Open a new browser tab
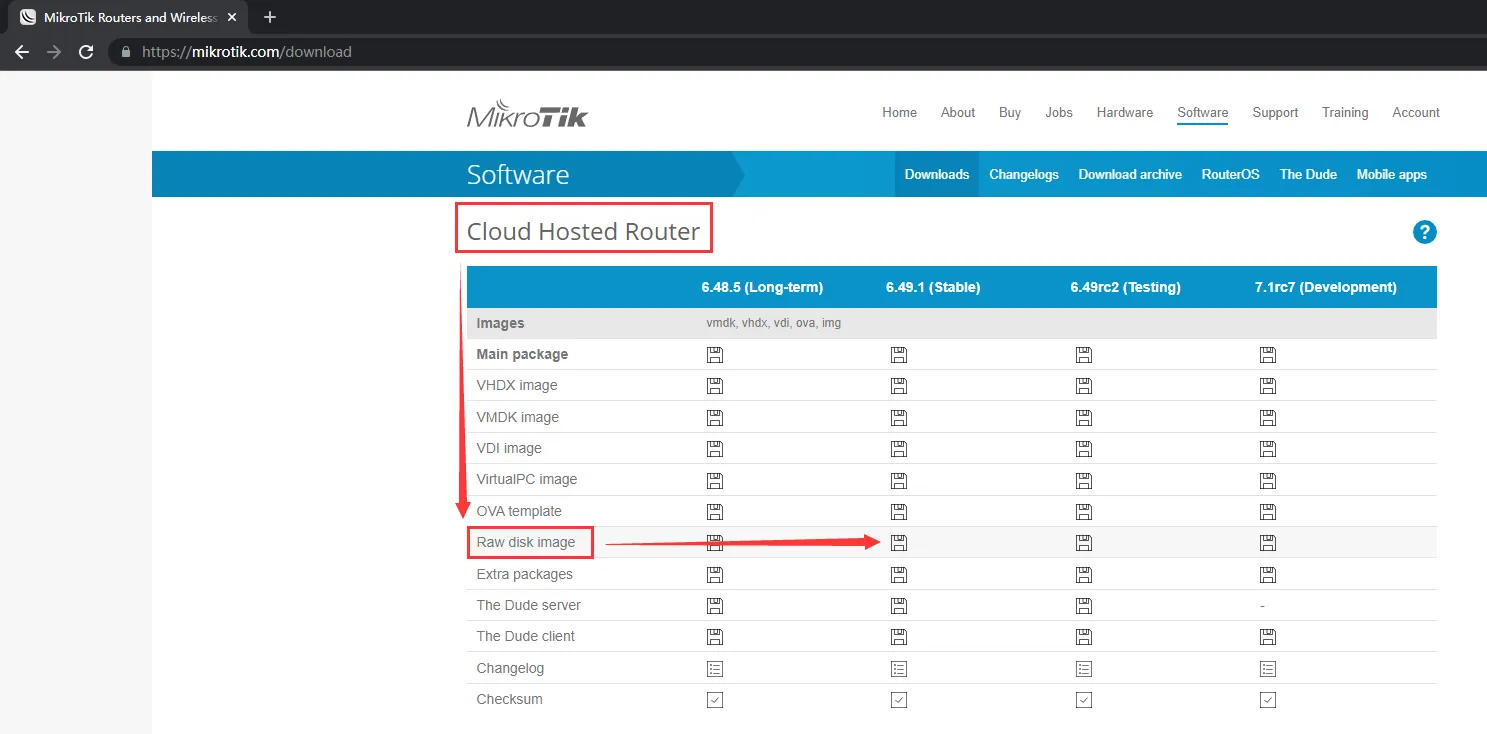This screenshot has height=734, width=1487. 269,17
